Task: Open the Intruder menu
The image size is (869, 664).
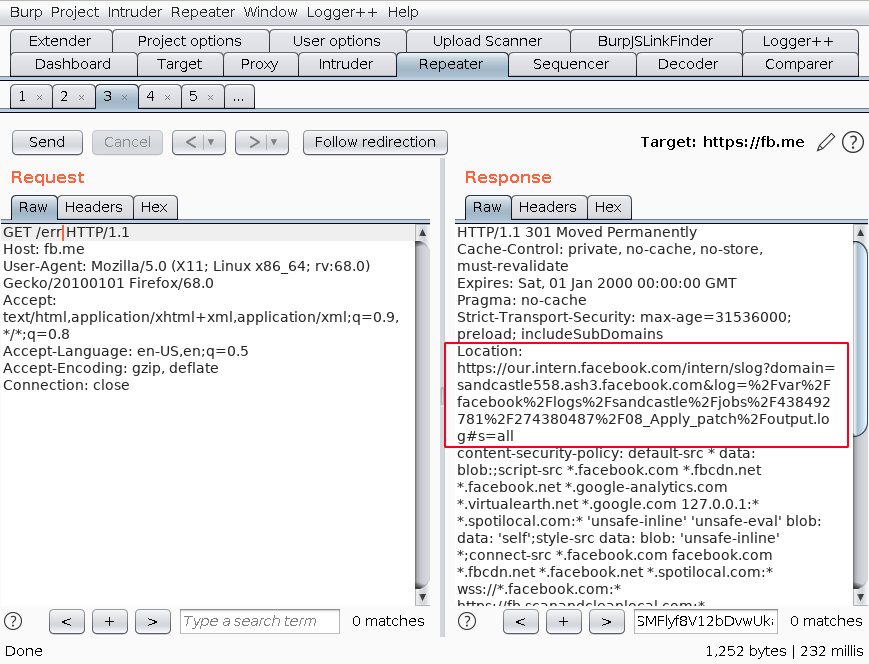Action: click(135, 12)
